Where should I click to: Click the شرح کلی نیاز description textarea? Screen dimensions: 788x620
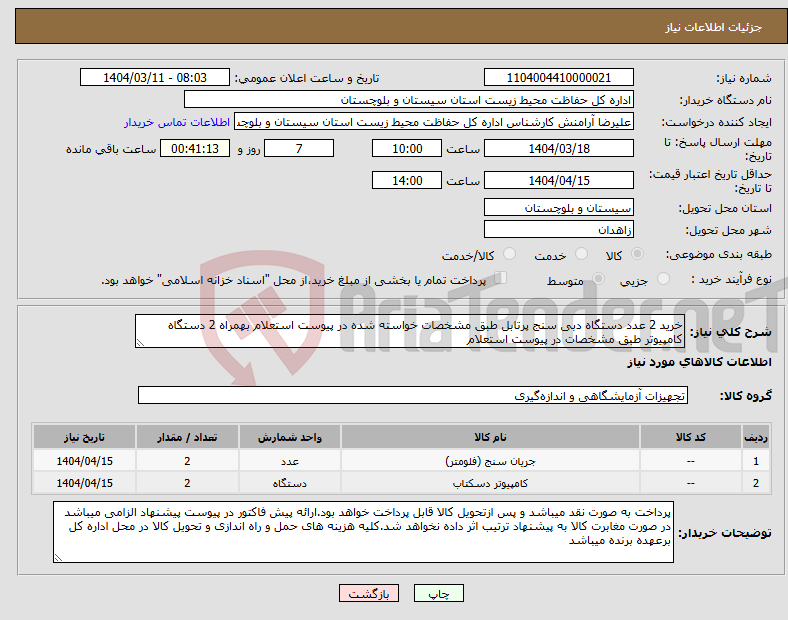[410, 332]
